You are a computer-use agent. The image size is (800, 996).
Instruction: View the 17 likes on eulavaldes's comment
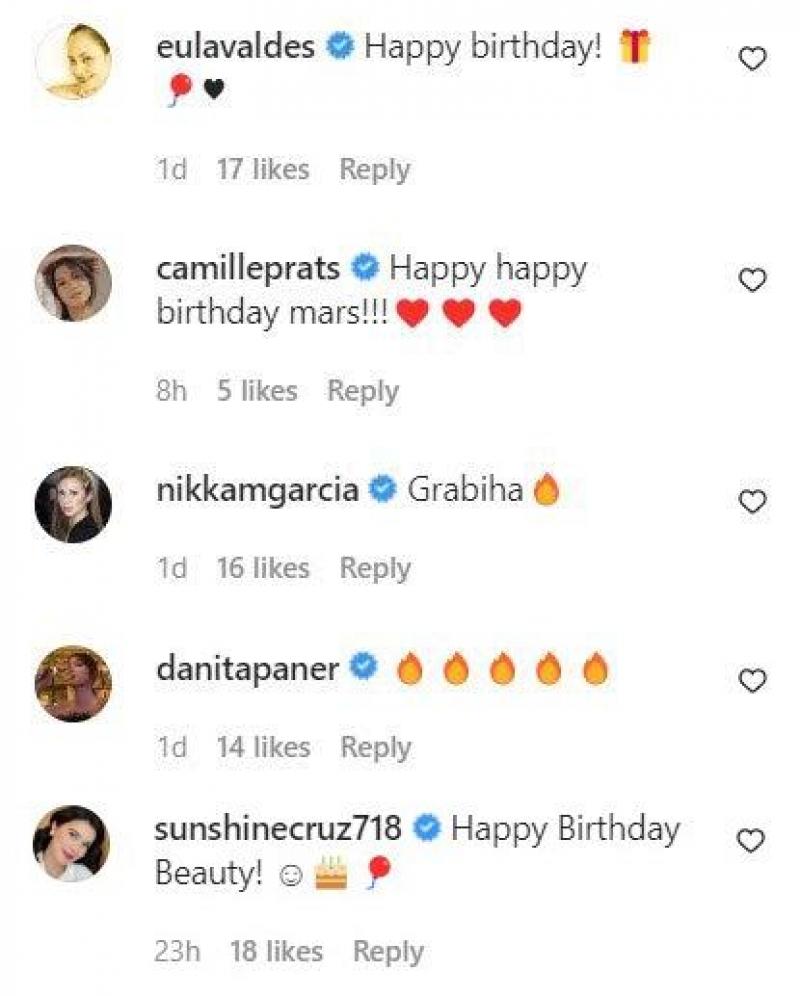coord(262,170)
